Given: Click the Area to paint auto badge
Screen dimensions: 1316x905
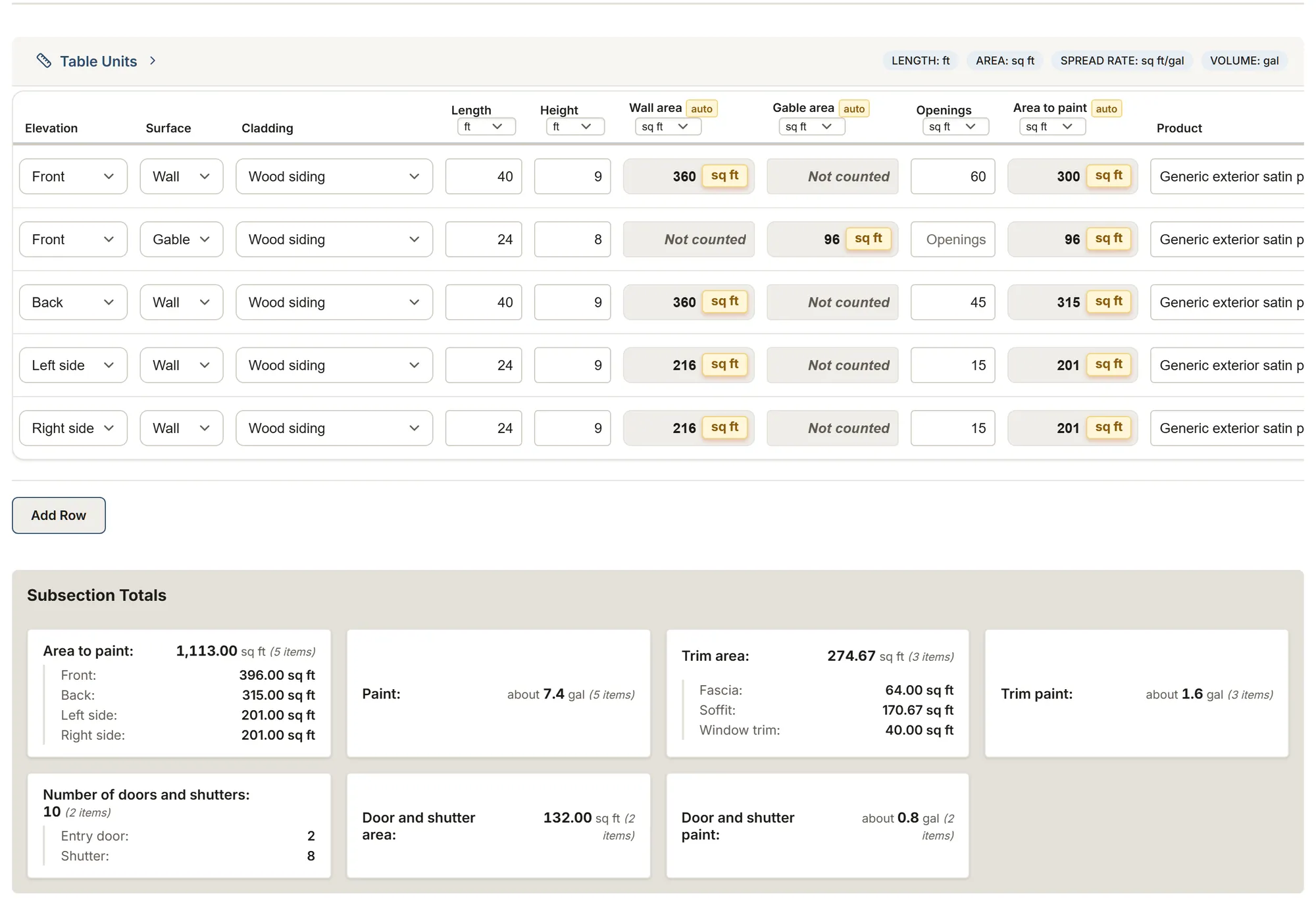Looking at the screenshot, I should tap(1106, 109).
